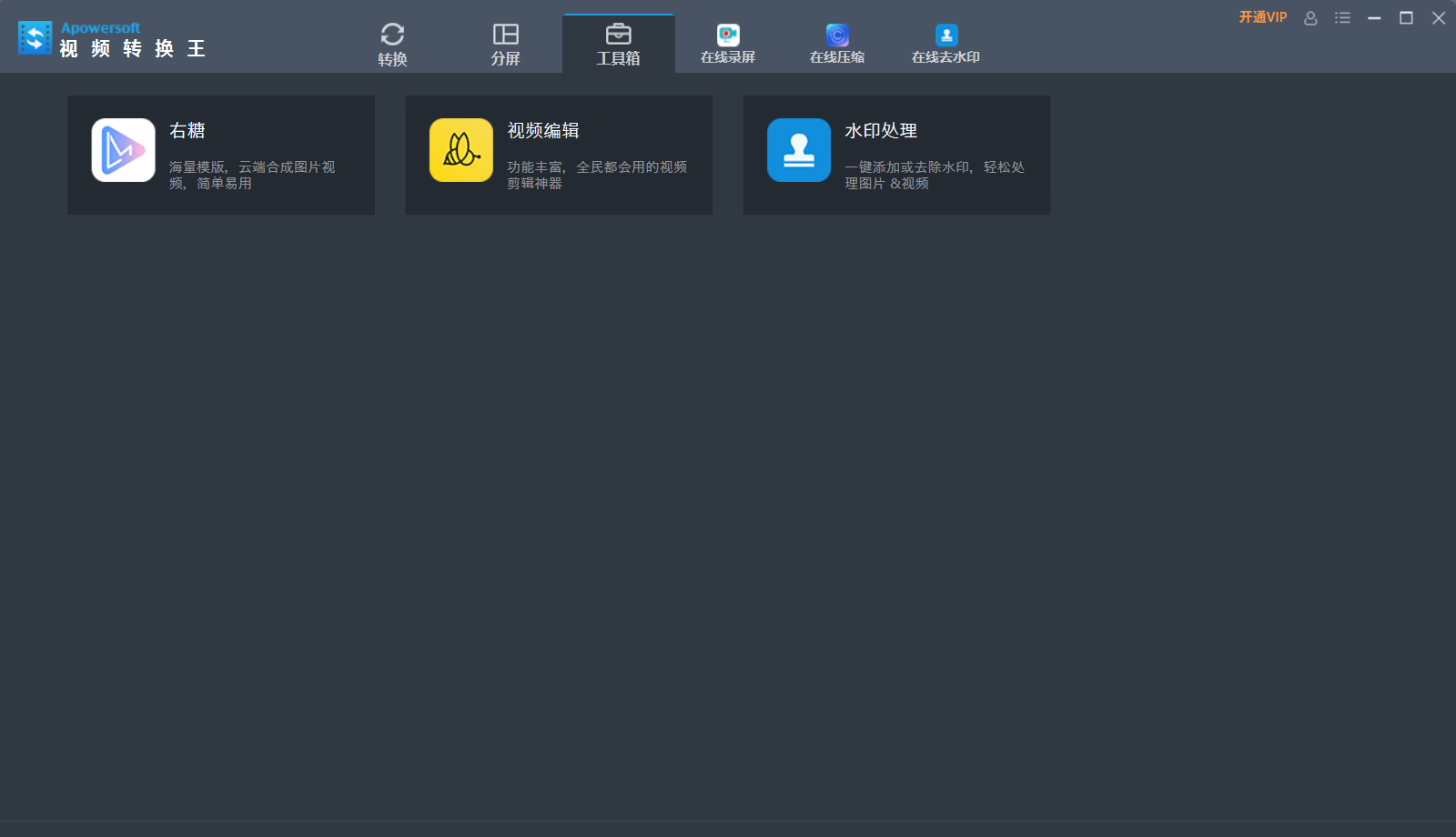Open the 水印处理 stamp icon
This screenshot has height=837, width=1456.
(799, 150)
